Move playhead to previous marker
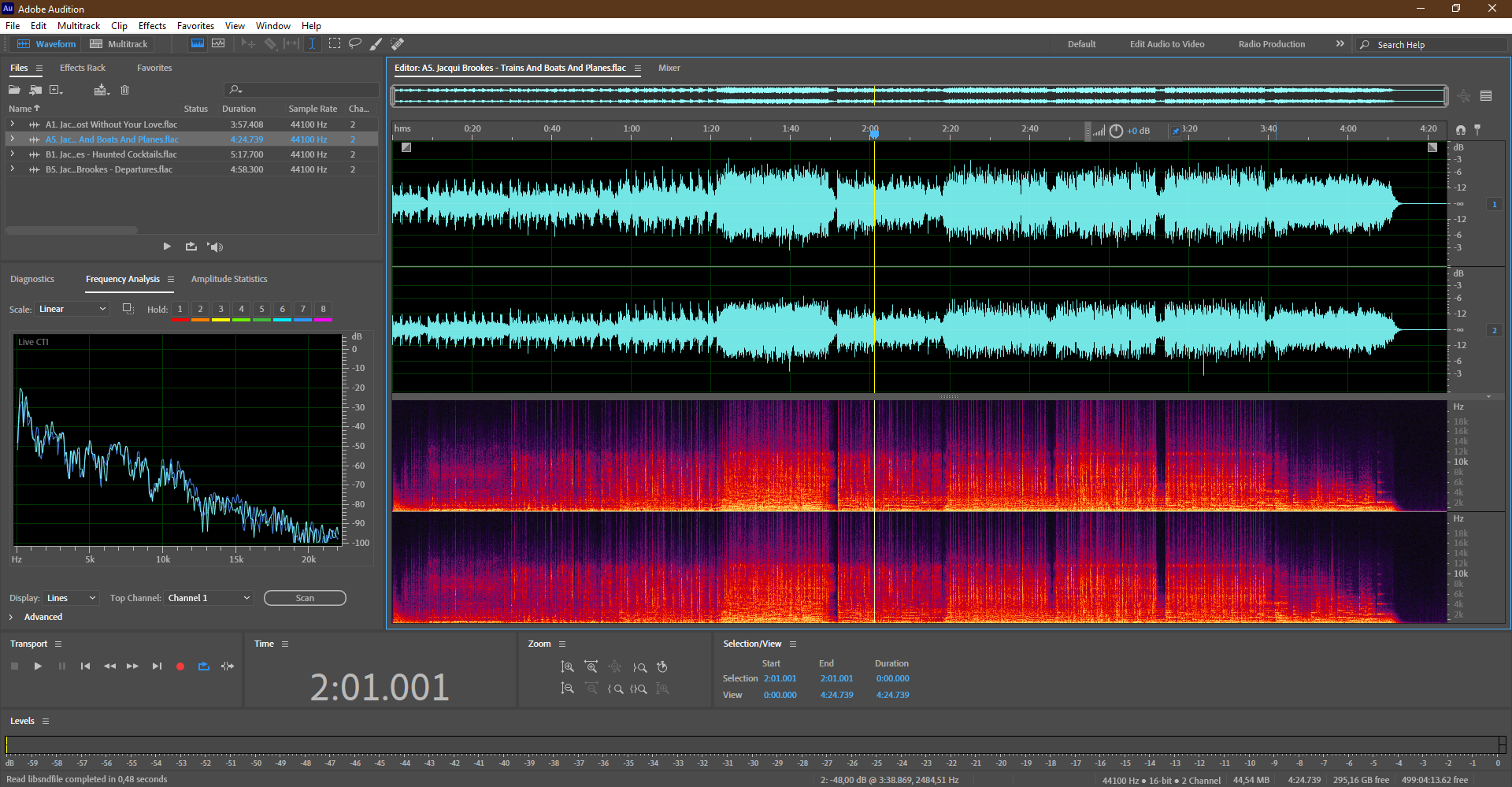The width and height of the screenshot is (1512, 787). (85, 666)
